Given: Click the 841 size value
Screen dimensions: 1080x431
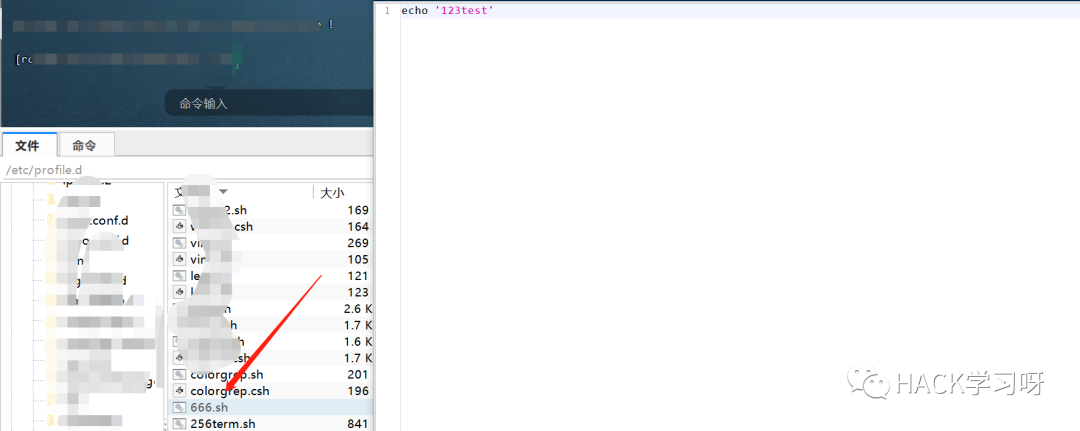Looking at the screenshot, I should pyautogui.click(x=357, y=424).
